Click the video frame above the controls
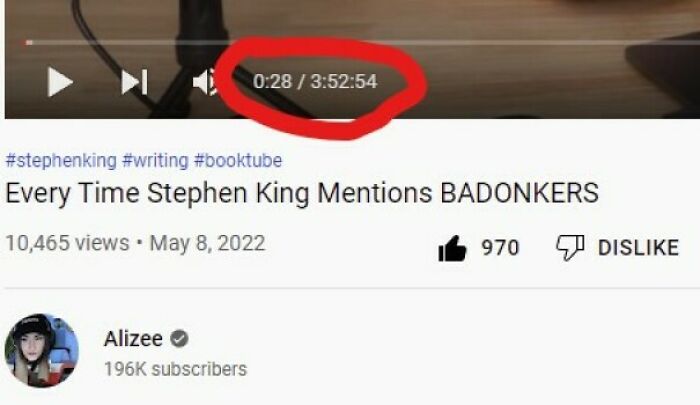 point(352,18)
